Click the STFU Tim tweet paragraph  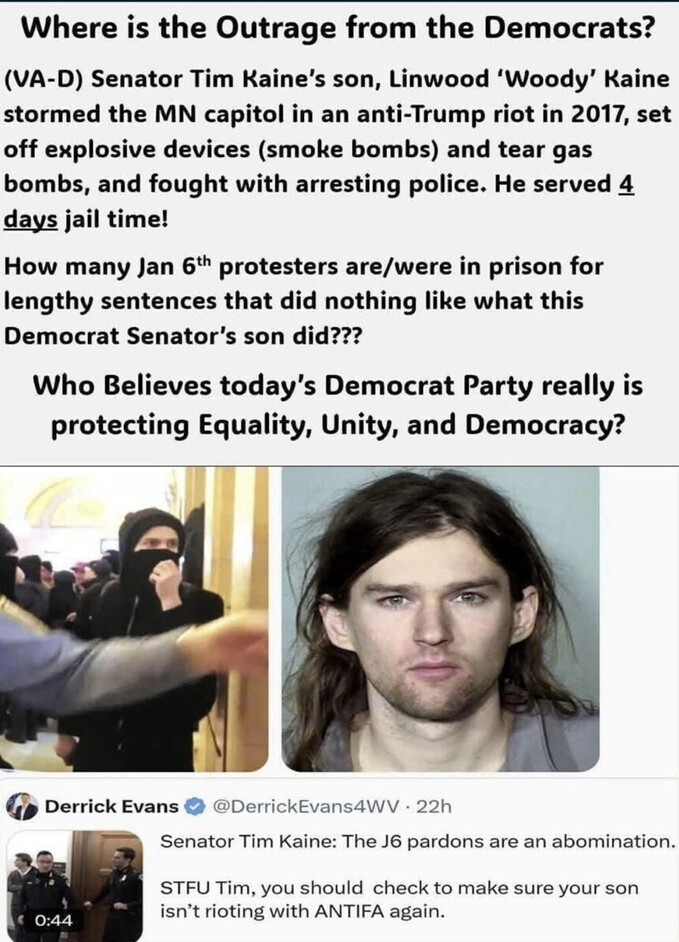399,899
